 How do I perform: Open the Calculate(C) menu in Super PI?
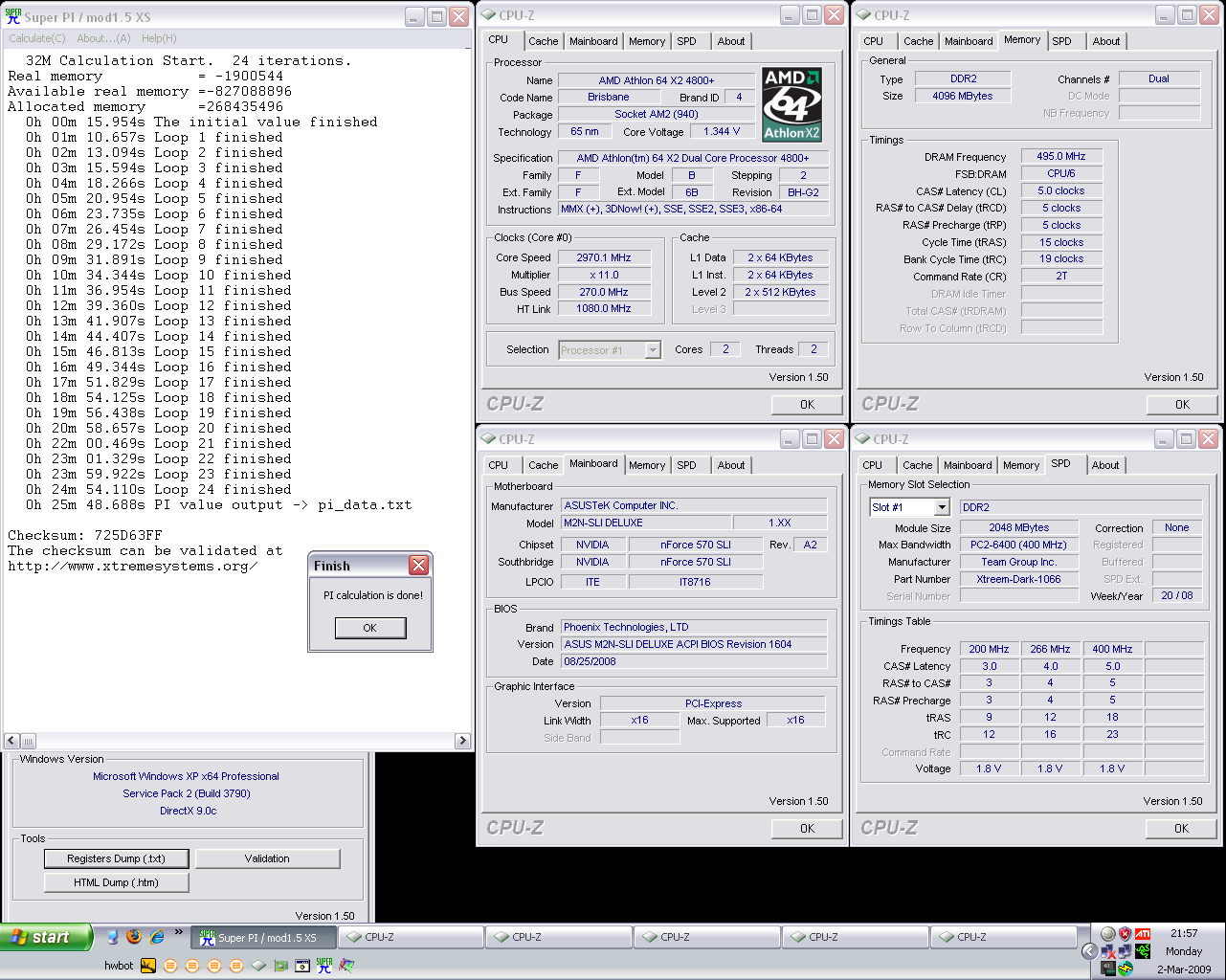(x=37, y=38)
